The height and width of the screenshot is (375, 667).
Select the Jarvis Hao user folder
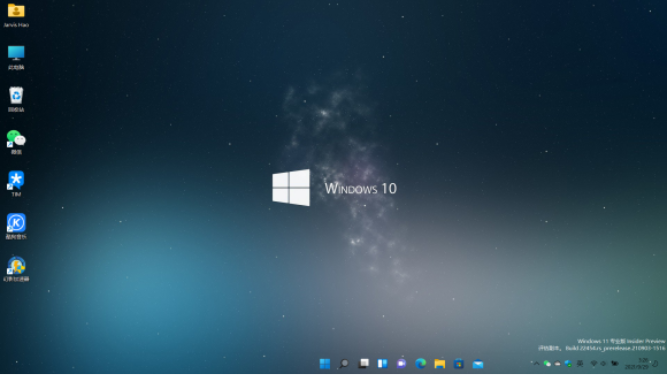16,15
